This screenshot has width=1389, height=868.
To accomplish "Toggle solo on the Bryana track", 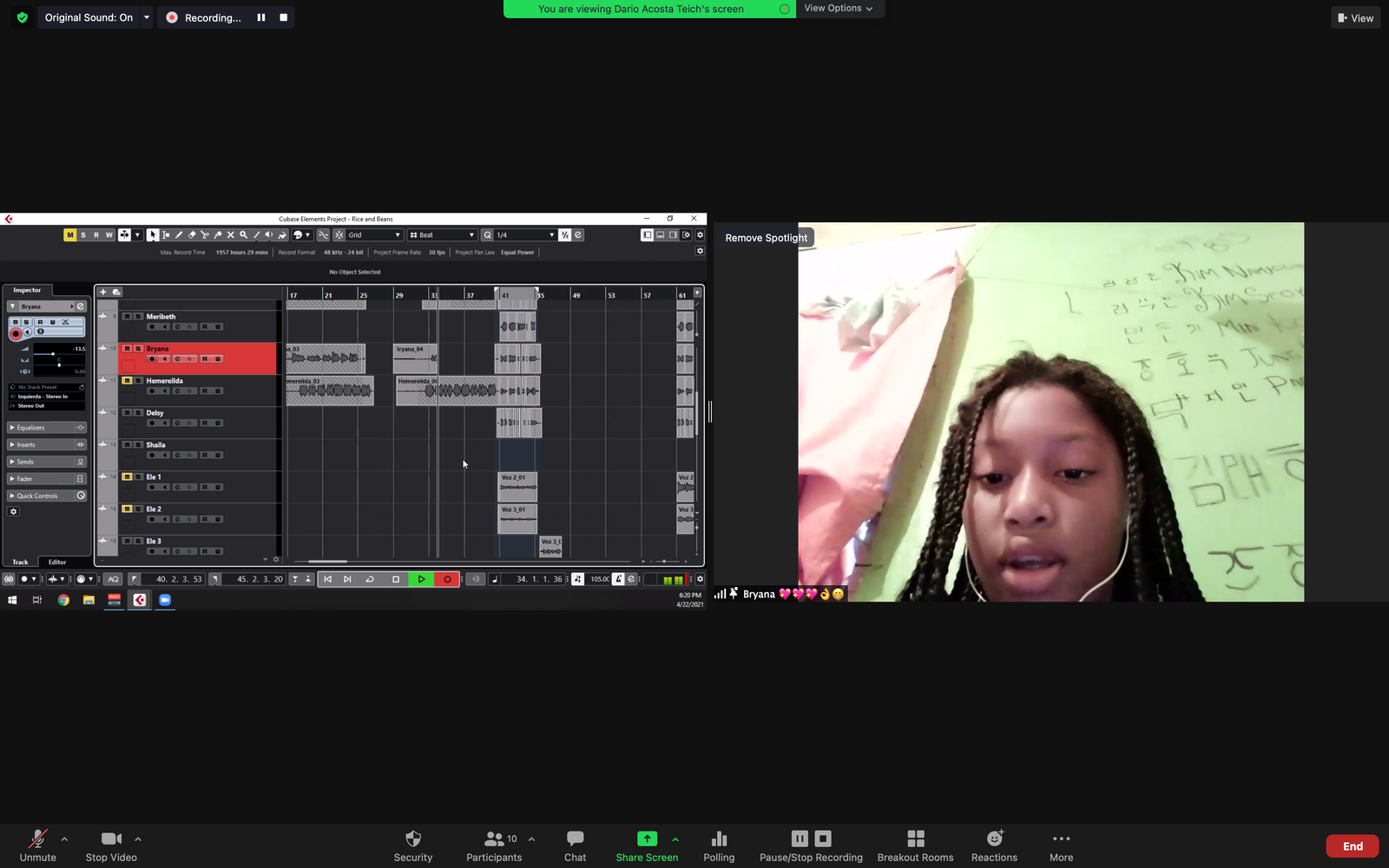I will tap(138, 349).
